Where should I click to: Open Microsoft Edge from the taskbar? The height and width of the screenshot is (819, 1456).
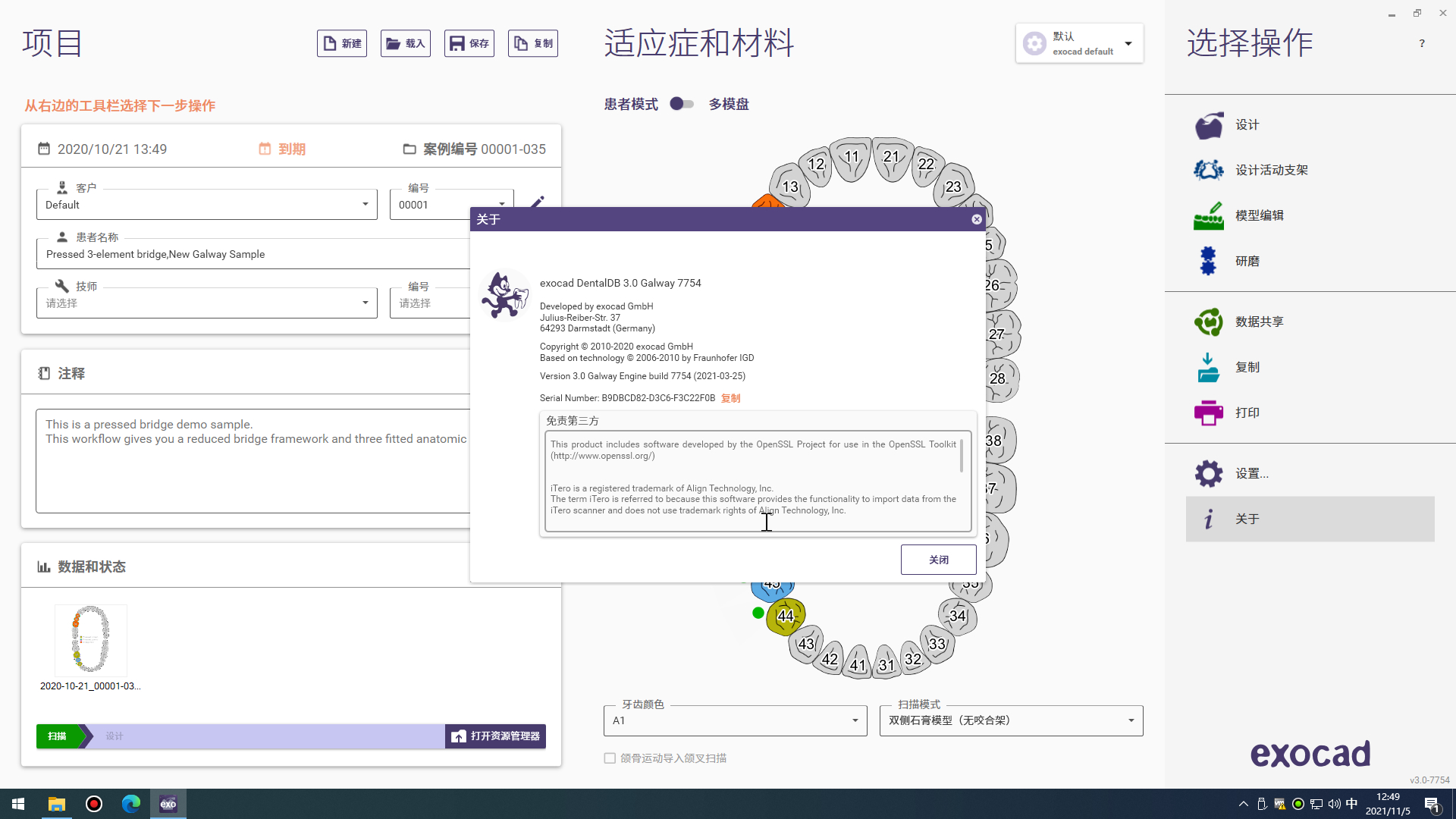coord(131,804)
